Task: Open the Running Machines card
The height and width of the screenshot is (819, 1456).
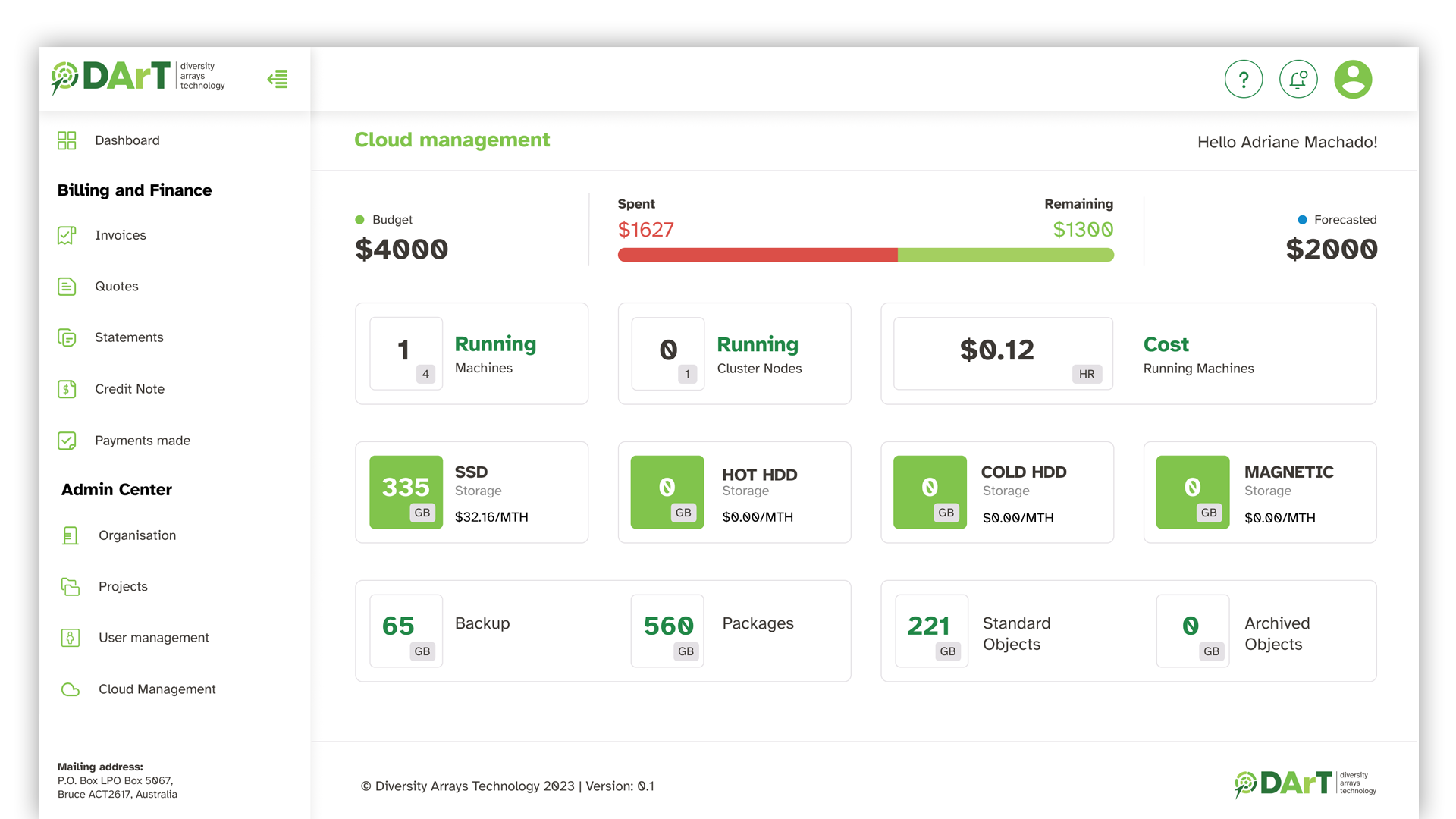Action: 472,353
